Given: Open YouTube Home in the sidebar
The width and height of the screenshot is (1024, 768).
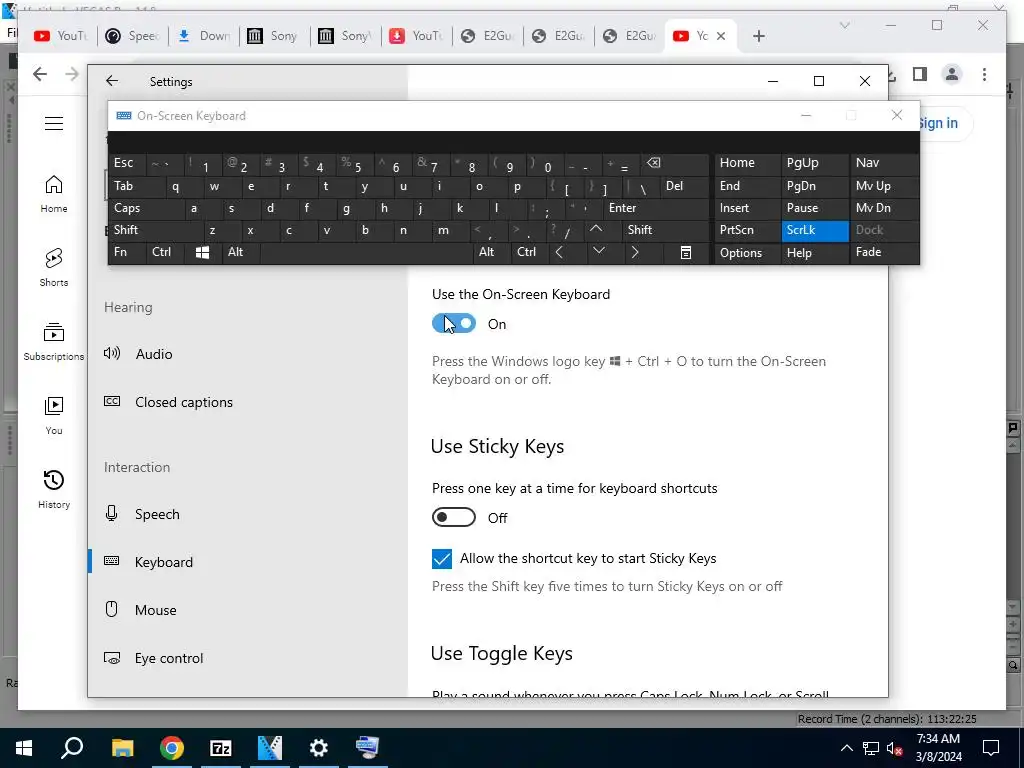Looking at the screenshot, I should [x=54, y=194].
